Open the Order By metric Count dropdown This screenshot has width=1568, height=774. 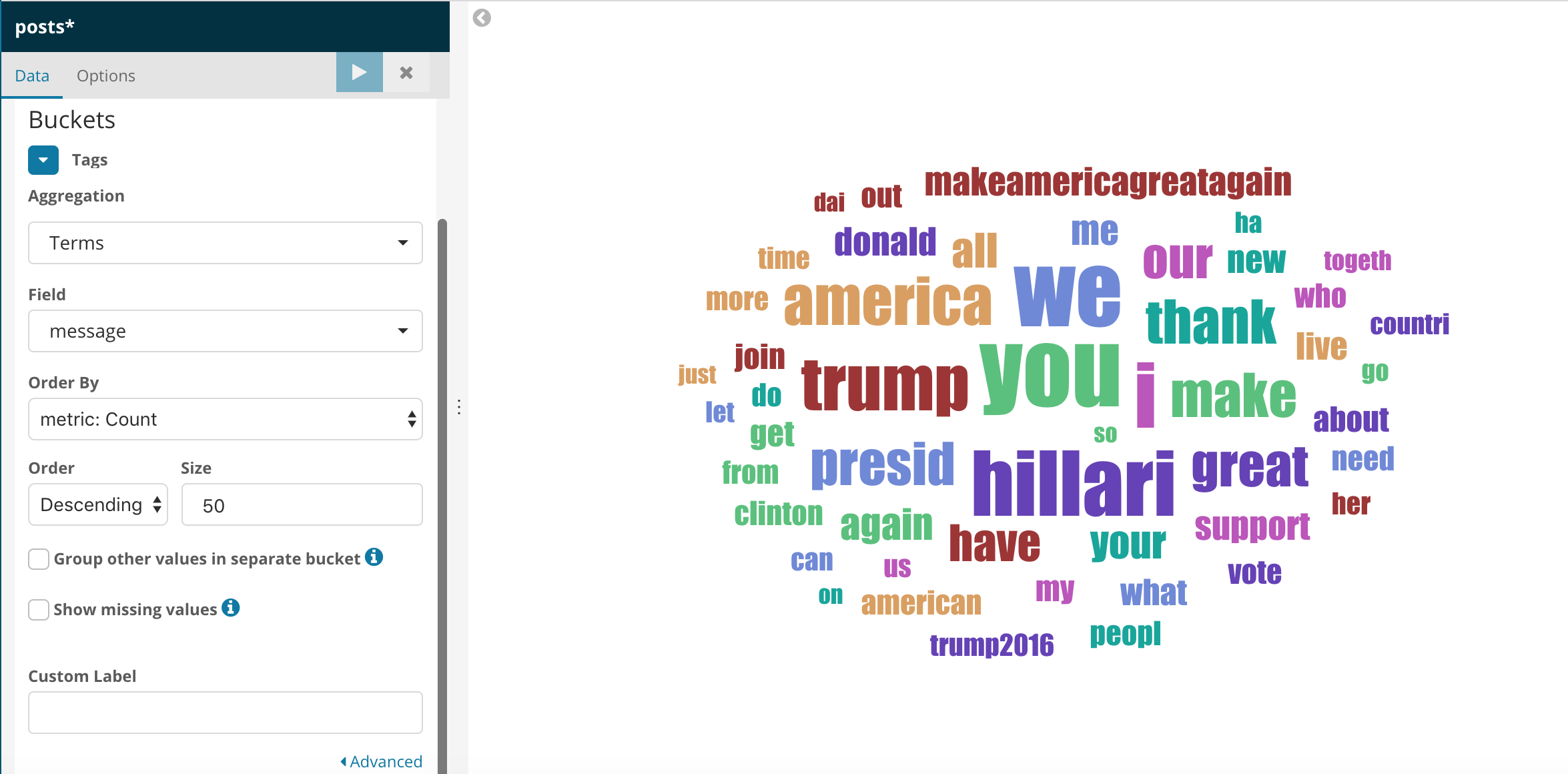225,419
